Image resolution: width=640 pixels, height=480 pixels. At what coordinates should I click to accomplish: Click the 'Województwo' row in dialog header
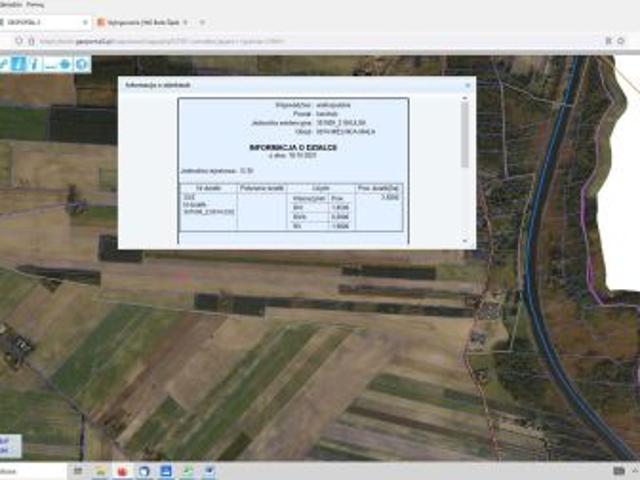click(313, 105)
